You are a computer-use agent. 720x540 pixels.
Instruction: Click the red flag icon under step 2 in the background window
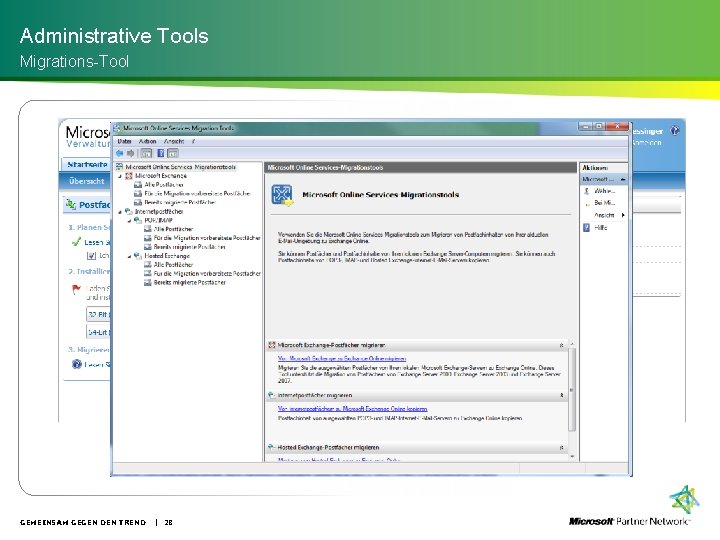click(76, 289)
